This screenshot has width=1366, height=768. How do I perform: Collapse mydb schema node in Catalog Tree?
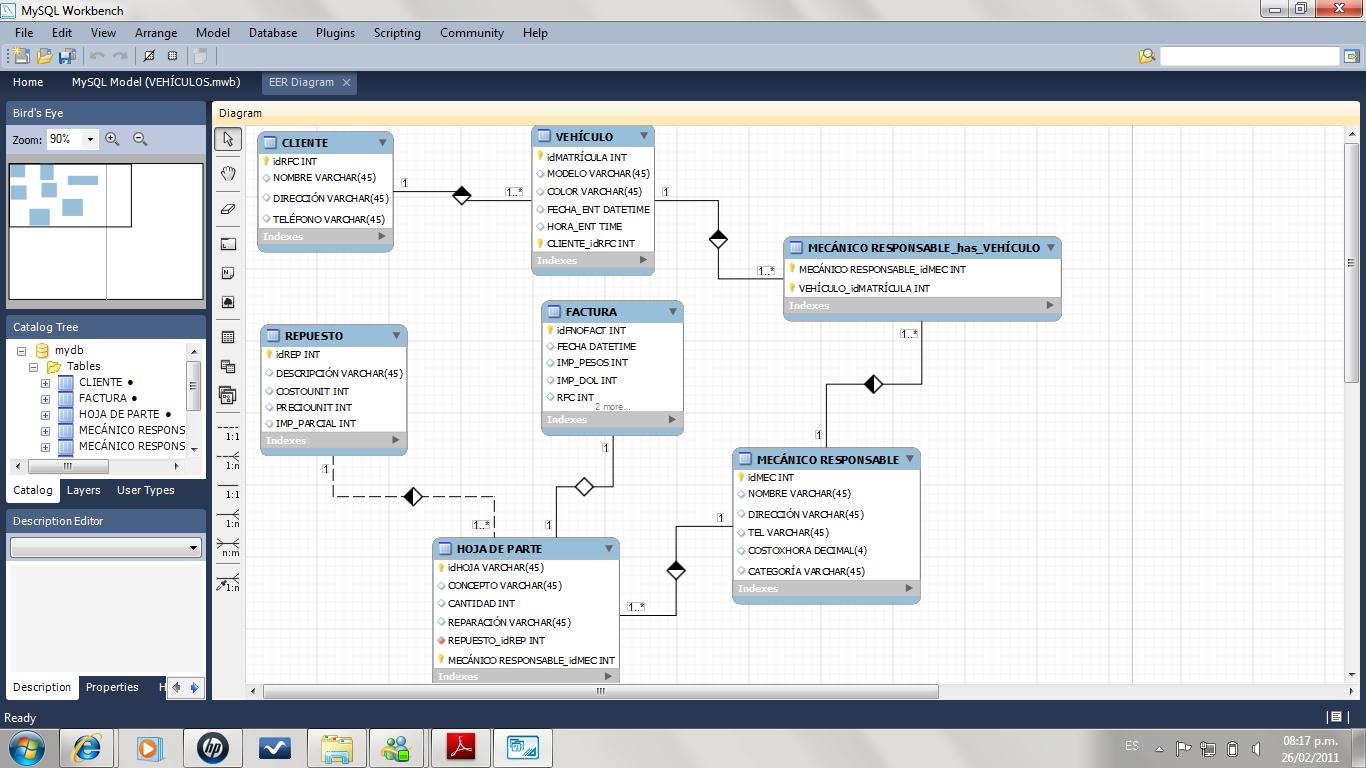tap(21, 351)
